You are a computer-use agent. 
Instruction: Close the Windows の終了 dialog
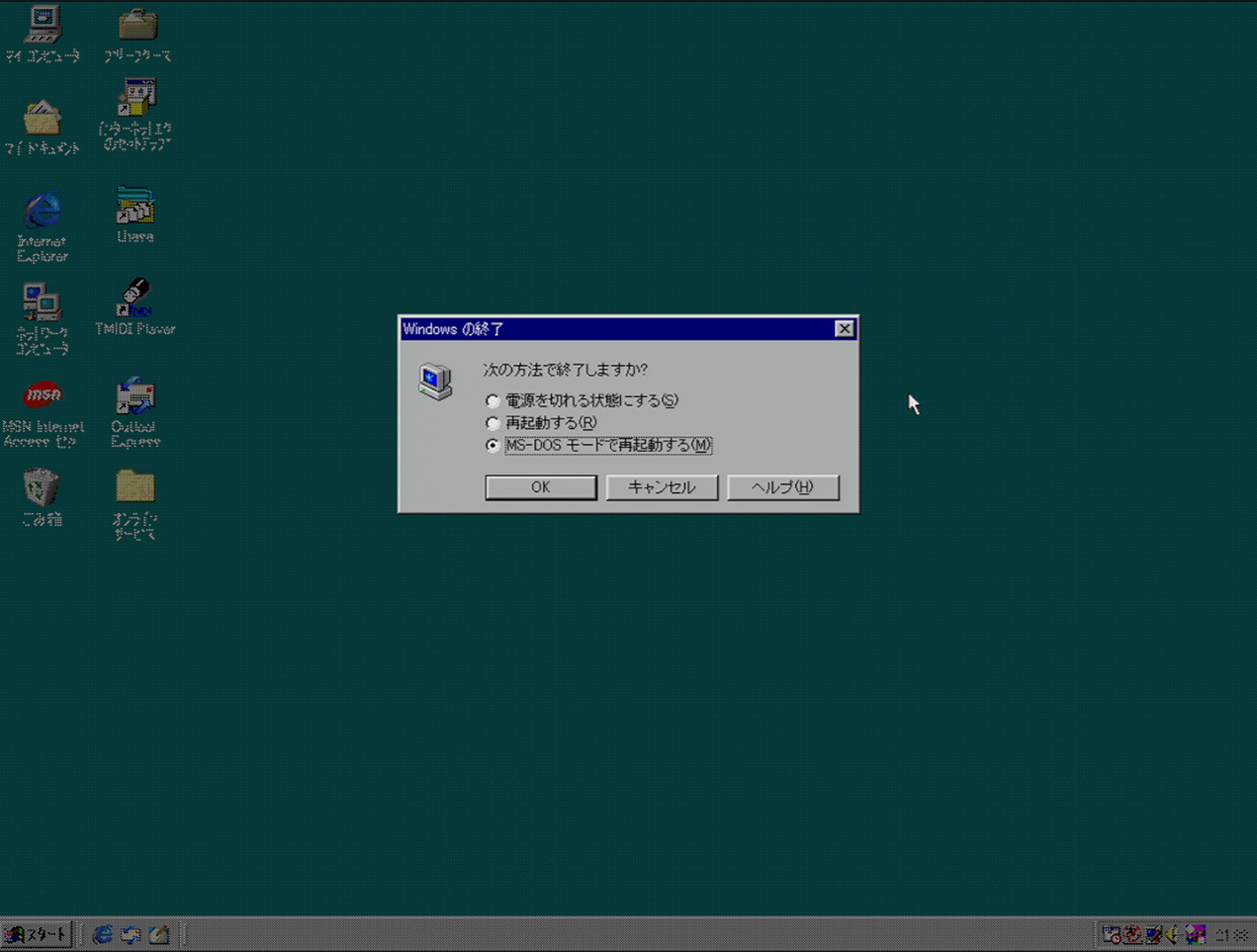pos(844,329)
